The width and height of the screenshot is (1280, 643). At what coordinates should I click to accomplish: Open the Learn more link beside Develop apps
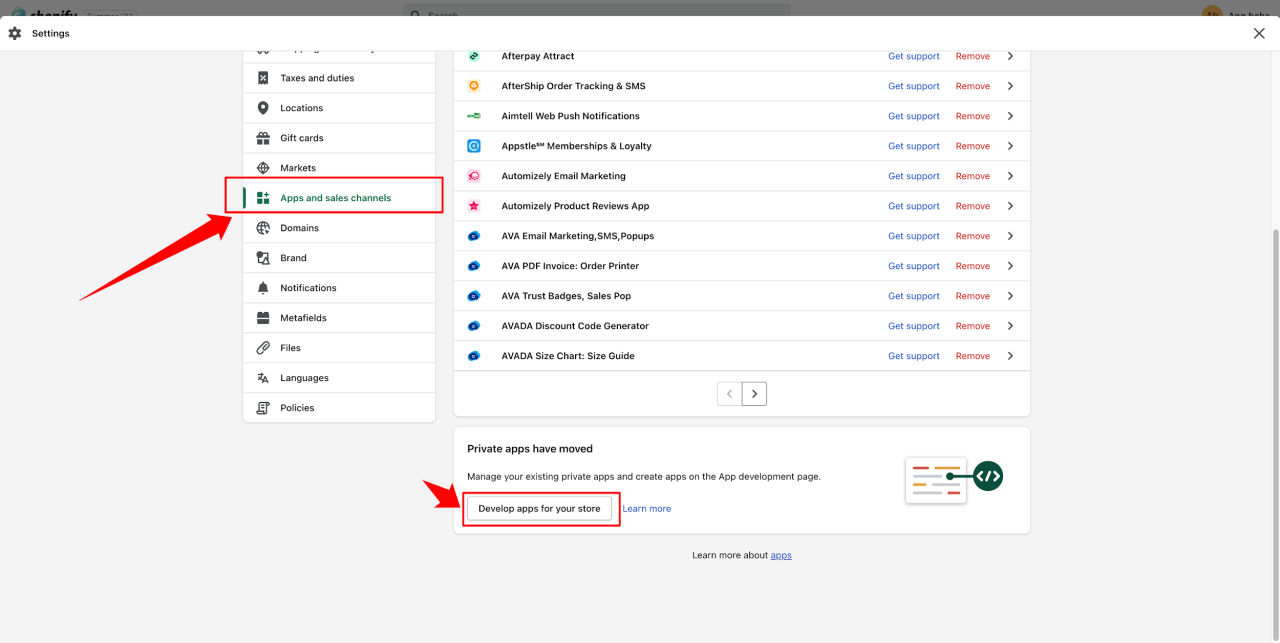[646, 509]
